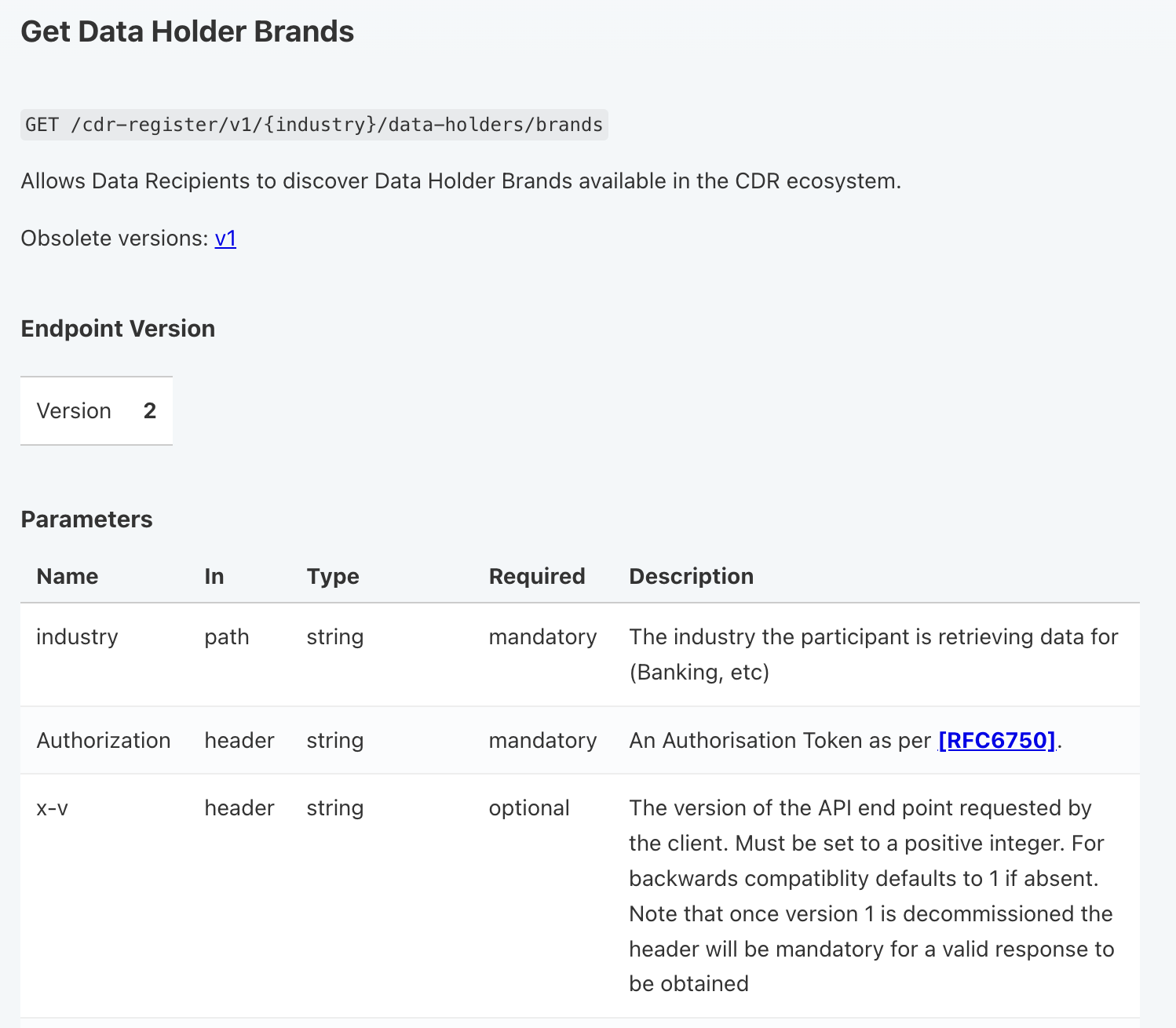Viewport: 1176px width, 1028px height.
Task: Click the Type column header
Action: click(333, 576)
